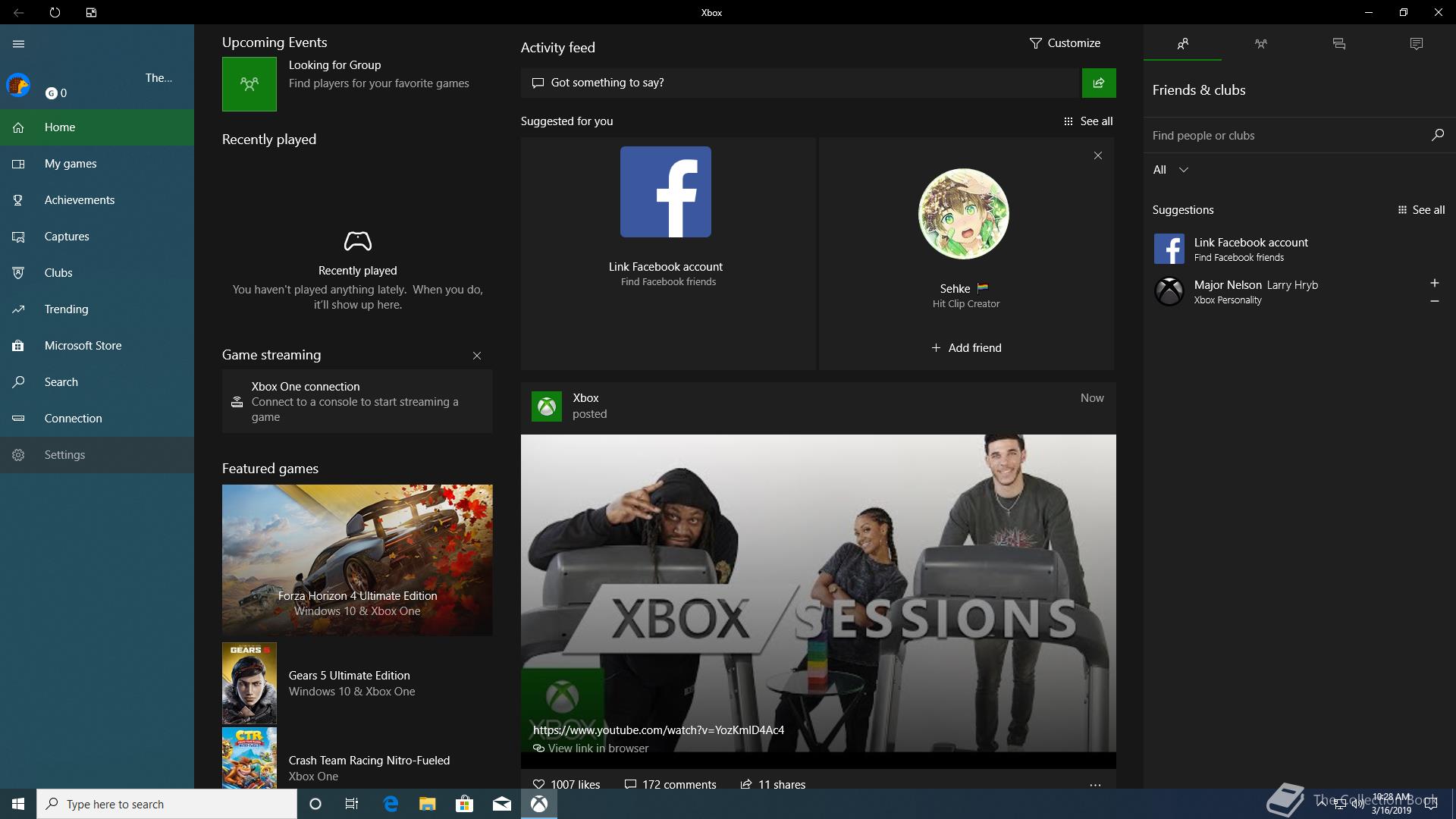Image resolution: width=1456 pixels, height=819 pixels.
Task: Open the user profile avatar
Action: click(18, 85)
